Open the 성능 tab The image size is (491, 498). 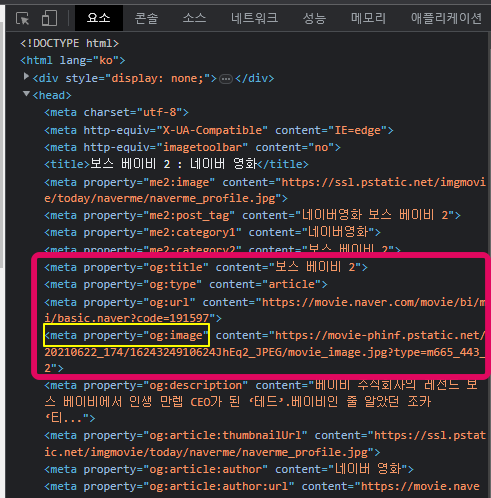point(314,18)
